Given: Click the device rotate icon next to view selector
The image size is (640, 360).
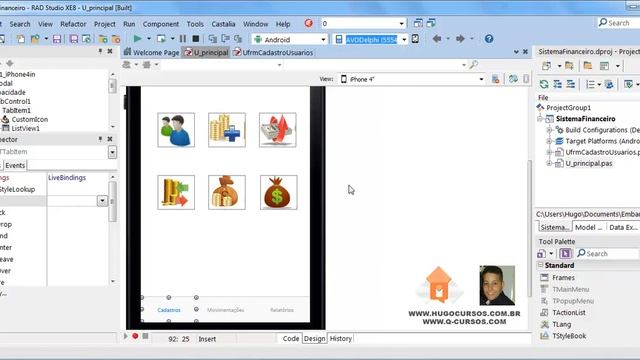Looking at the screenshot, I should (513, 79).
